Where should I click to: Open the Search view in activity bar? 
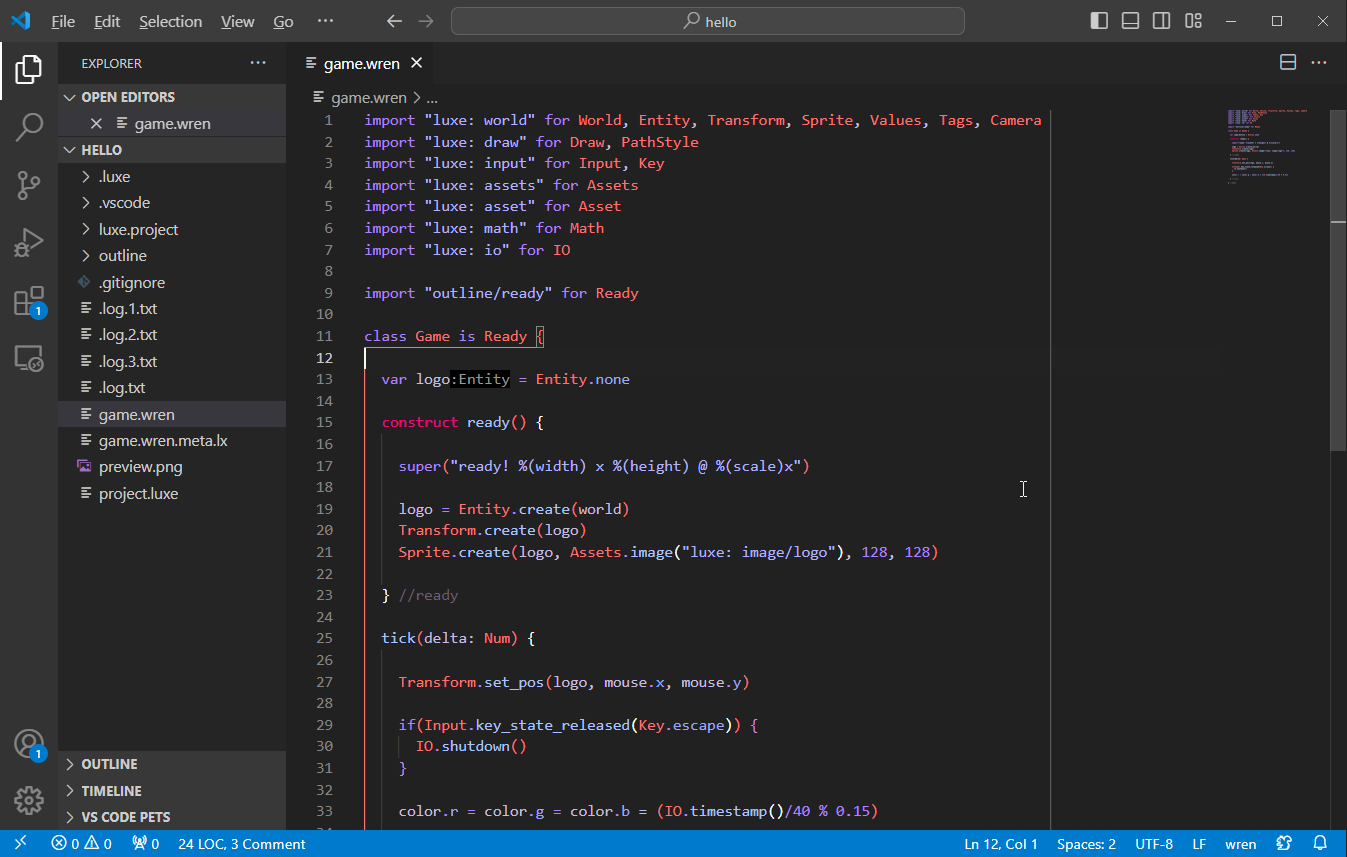[x=29, y=127]
